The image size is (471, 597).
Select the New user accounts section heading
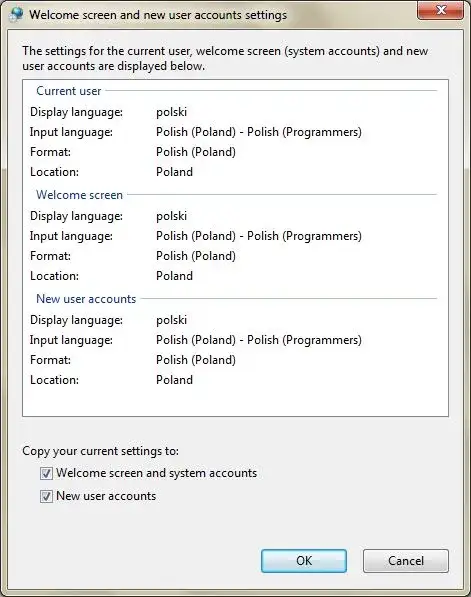[x=86, y=299]
